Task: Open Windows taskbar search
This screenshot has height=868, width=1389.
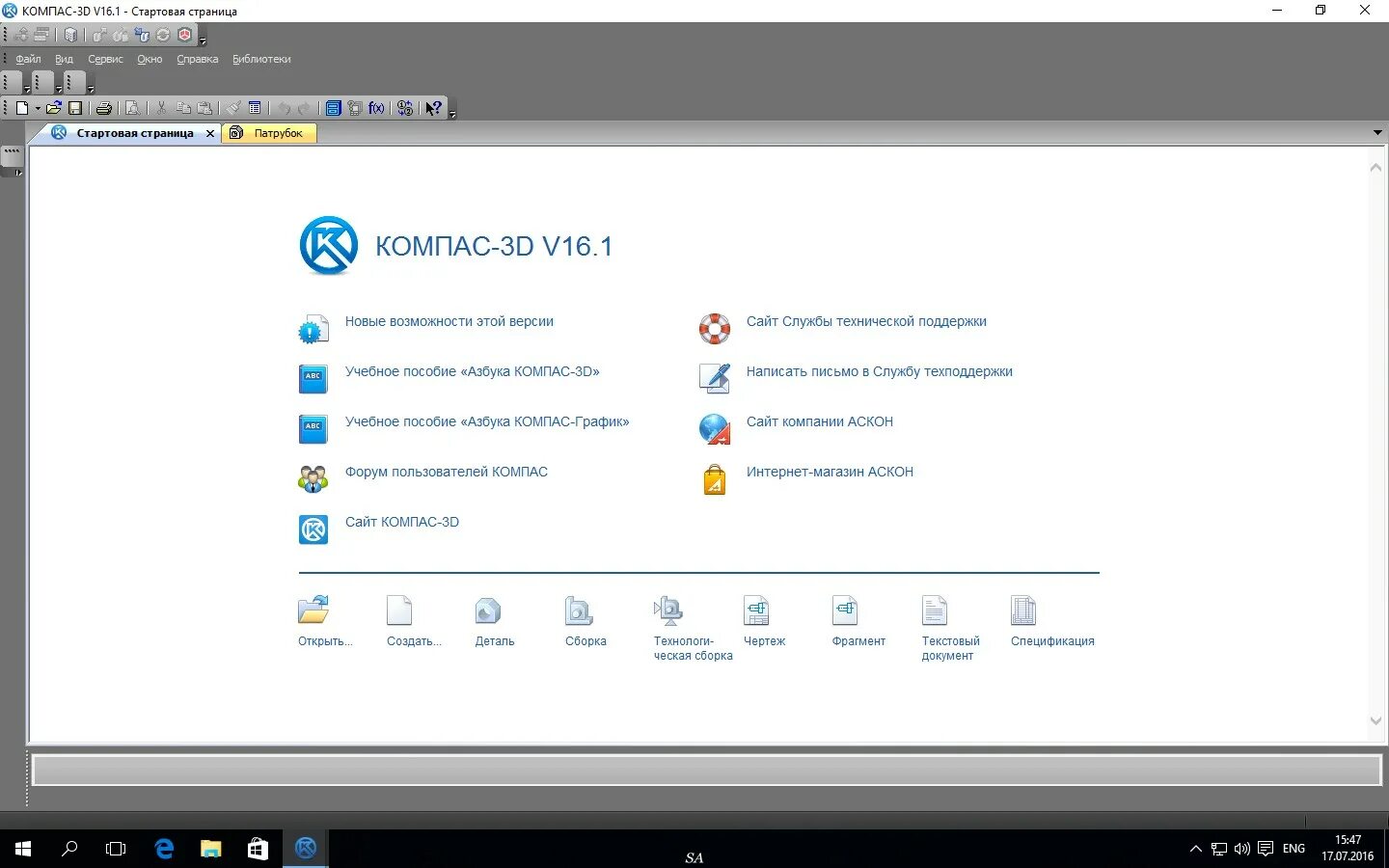Action: pyautogui.click(x=69, y=849)
